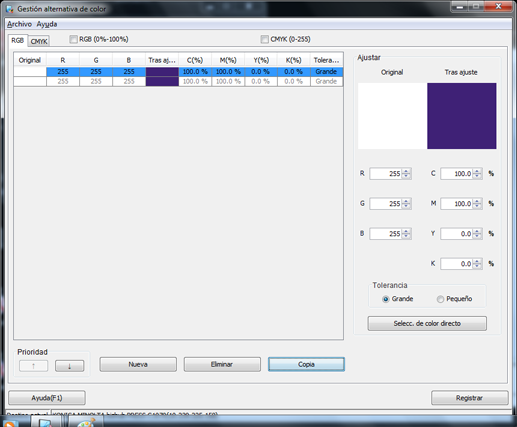Click the R value input field
Image resolution: width=517 pixels, height=427 pixels.
[x=386, y=174]
